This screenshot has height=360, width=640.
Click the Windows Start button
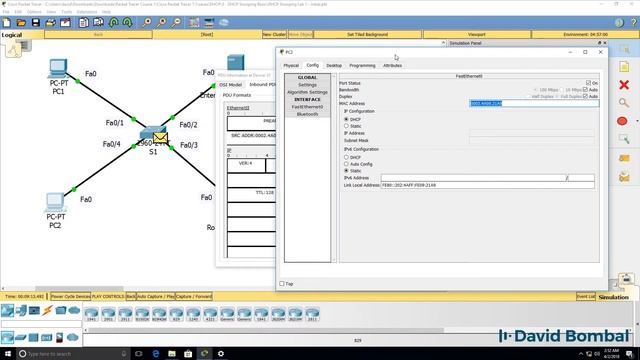point(7,353)
